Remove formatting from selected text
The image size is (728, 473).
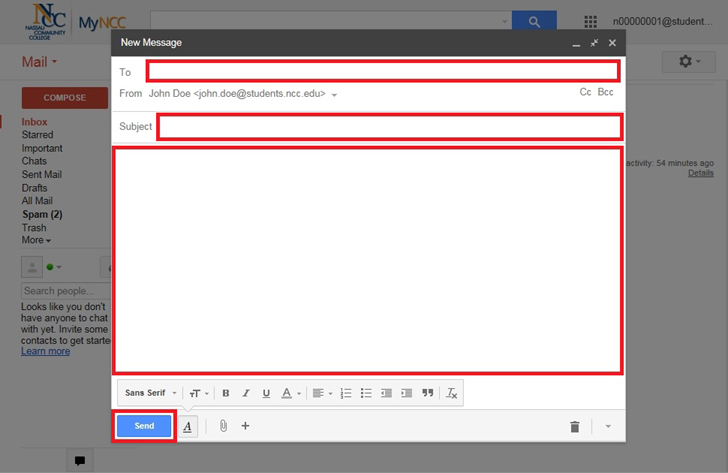click(452, 393)
